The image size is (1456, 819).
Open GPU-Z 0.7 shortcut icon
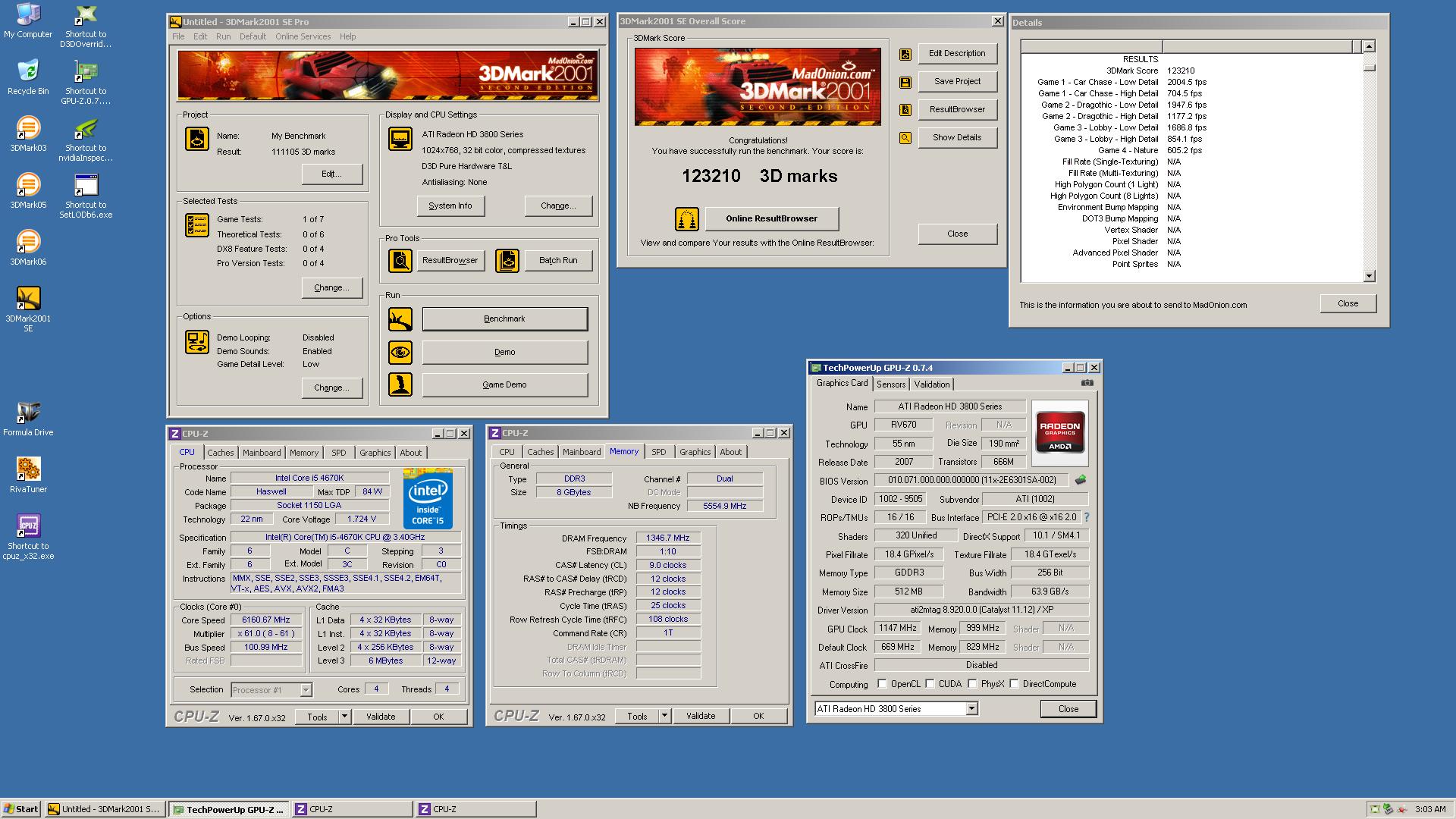86,83
